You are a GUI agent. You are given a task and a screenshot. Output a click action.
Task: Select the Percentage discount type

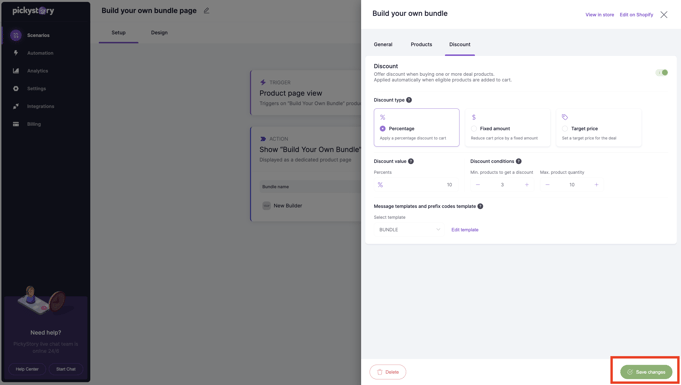pos(417,127)
